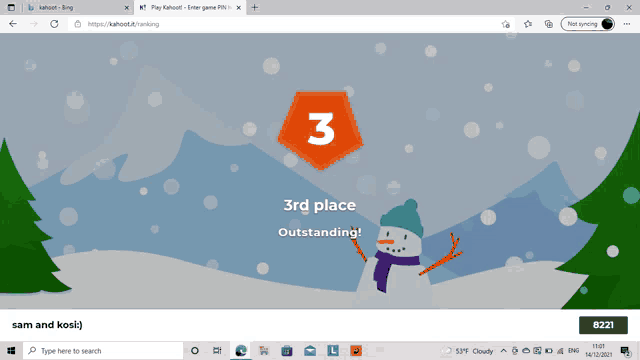Open the Mail app on taskbar
This screenshot has height=360, width=640.
pyautogui.click(x=310, y=351)
